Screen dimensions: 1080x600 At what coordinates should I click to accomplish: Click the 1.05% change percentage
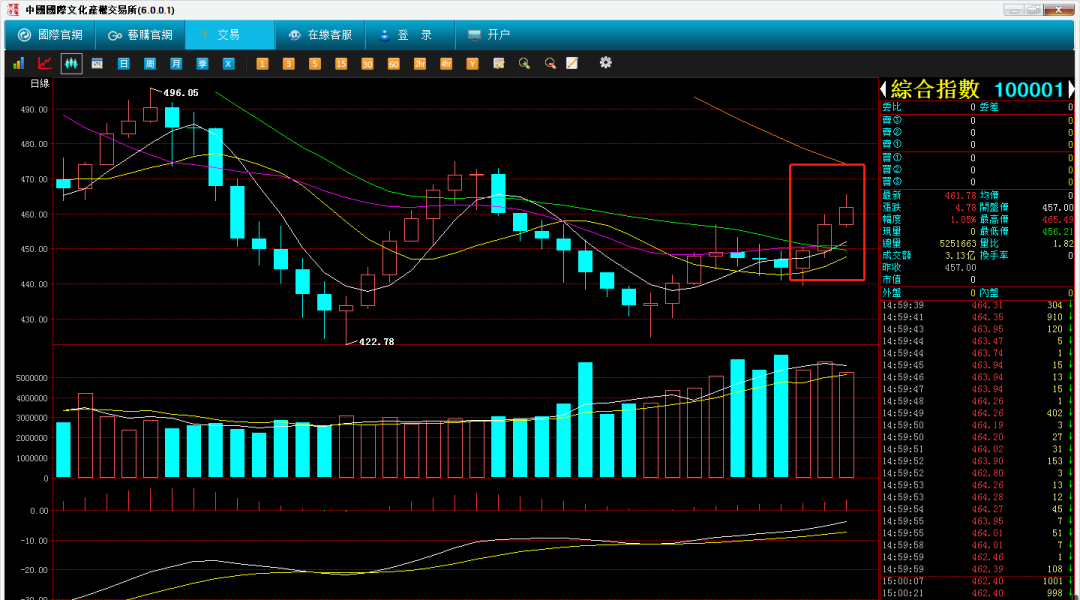963,220
